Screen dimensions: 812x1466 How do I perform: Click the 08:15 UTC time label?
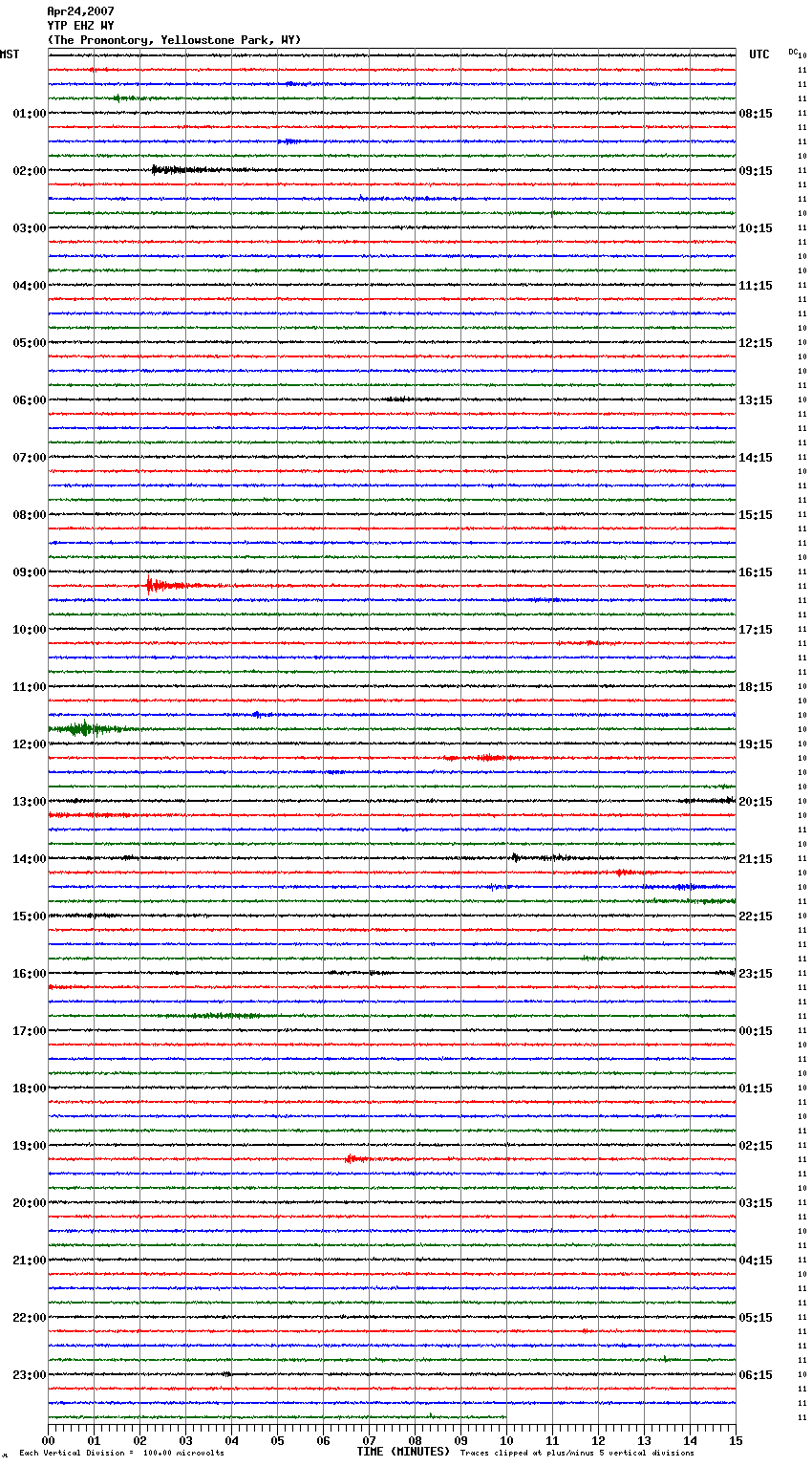point(756,114)
